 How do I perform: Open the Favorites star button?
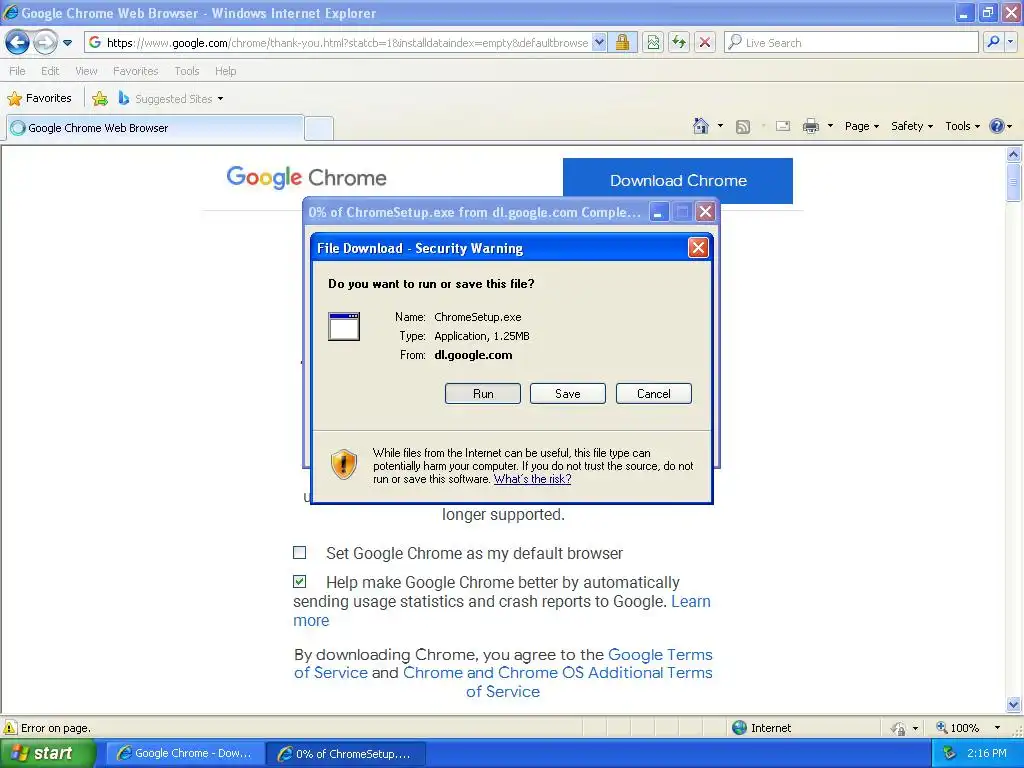39,99
